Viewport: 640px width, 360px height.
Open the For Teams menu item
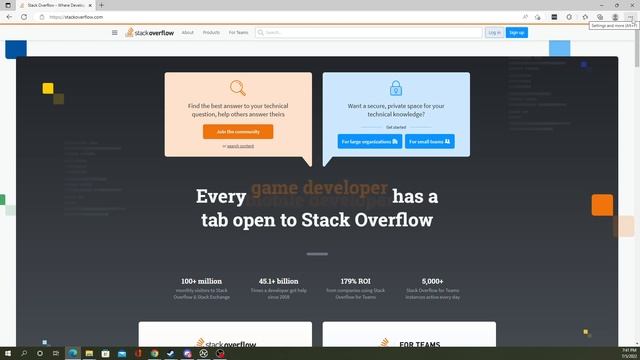coord(238,32)
